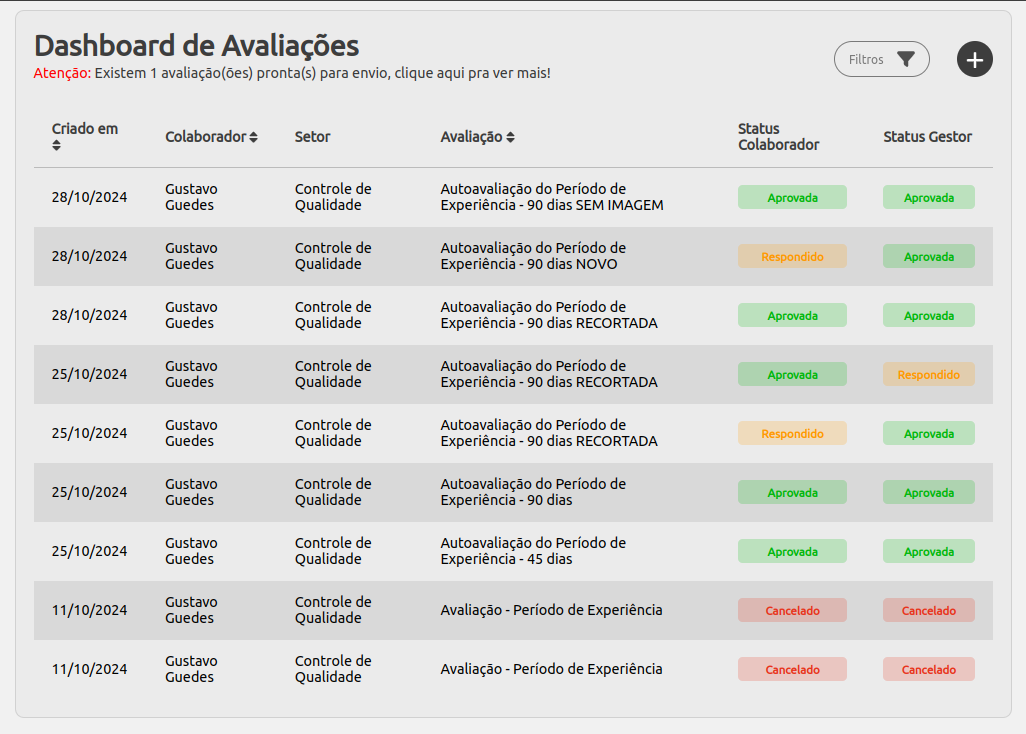The image size is (1026, 734).
Task: Click Controle de Qualidade in the first row
Action: [333, 197]
